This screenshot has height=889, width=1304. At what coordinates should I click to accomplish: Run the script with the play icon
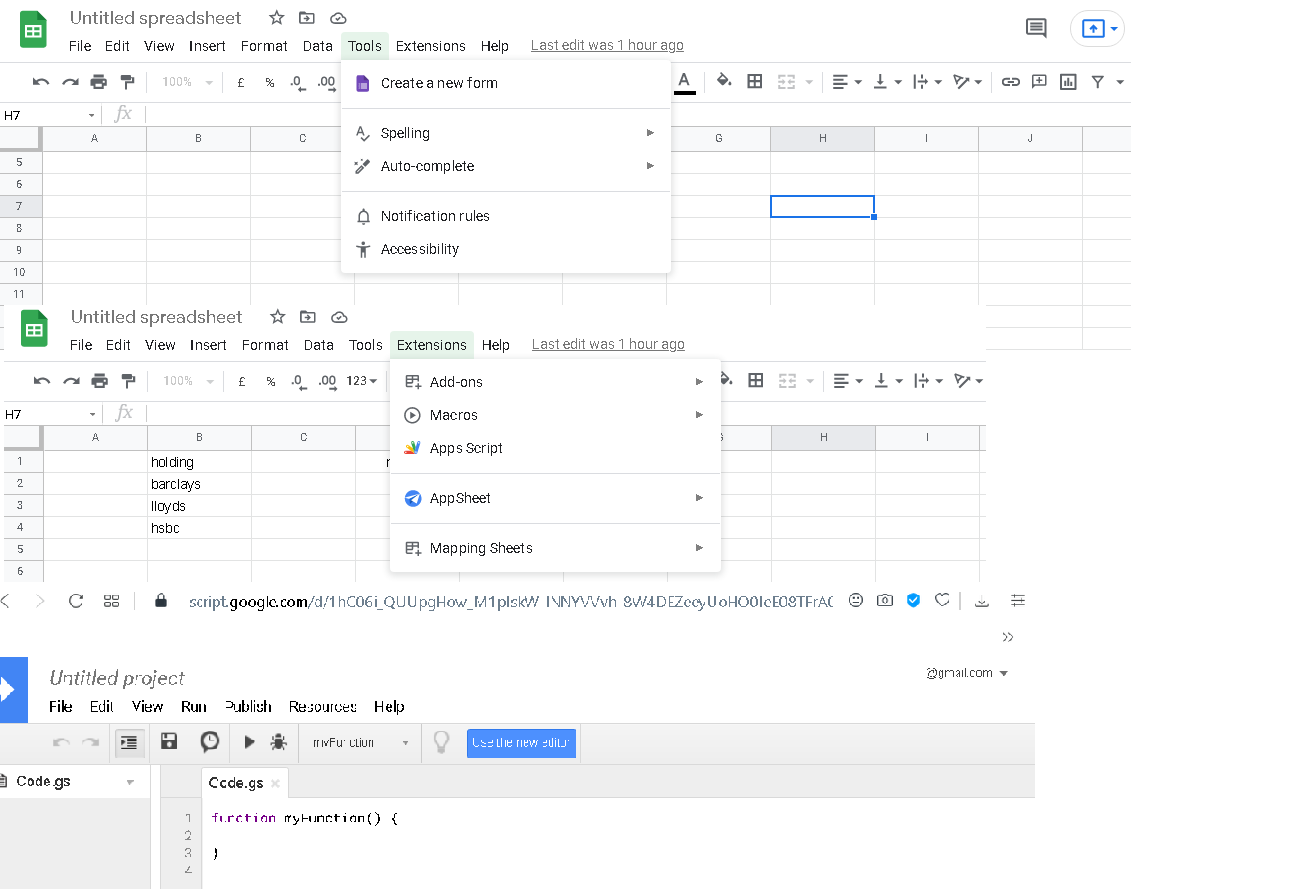[249, 742]
